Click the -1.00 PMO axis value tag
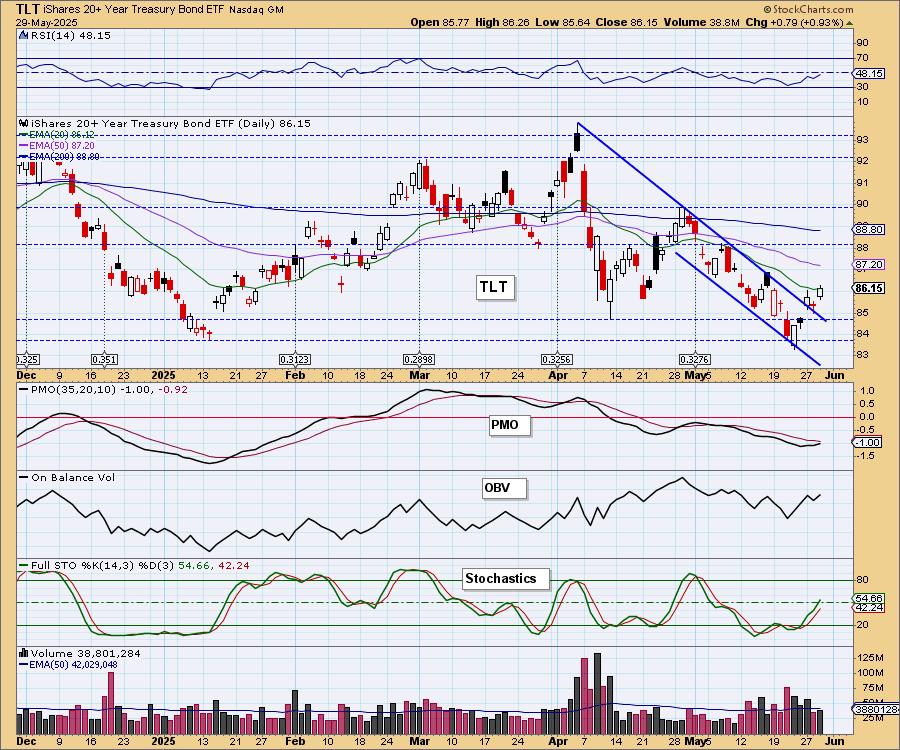Image resolution: width=900 pixels, height=750 pixels. click(x=867, y=442)
